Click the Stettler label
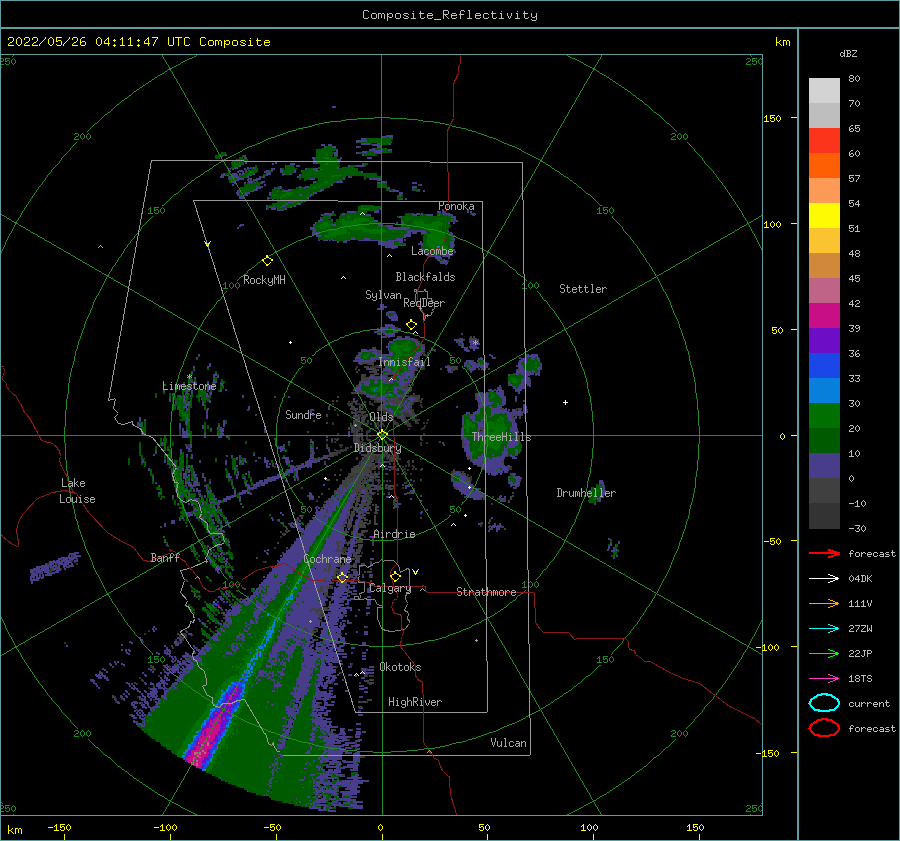Image resolution: width=900 pixels, height=841 pixels. [x=583, y=289]
